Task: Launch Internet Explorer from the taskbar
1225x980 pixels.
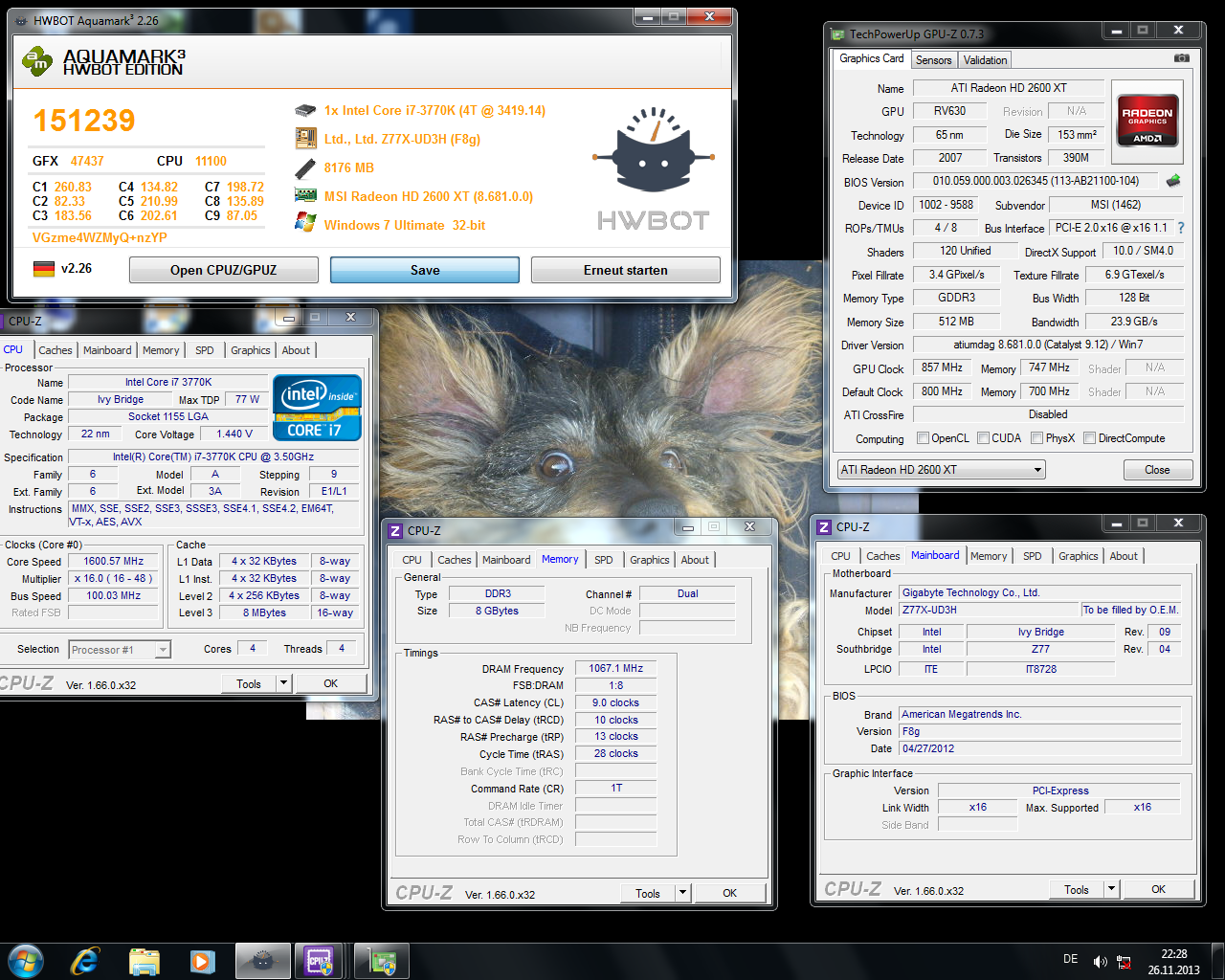Action: click(85, 961)
